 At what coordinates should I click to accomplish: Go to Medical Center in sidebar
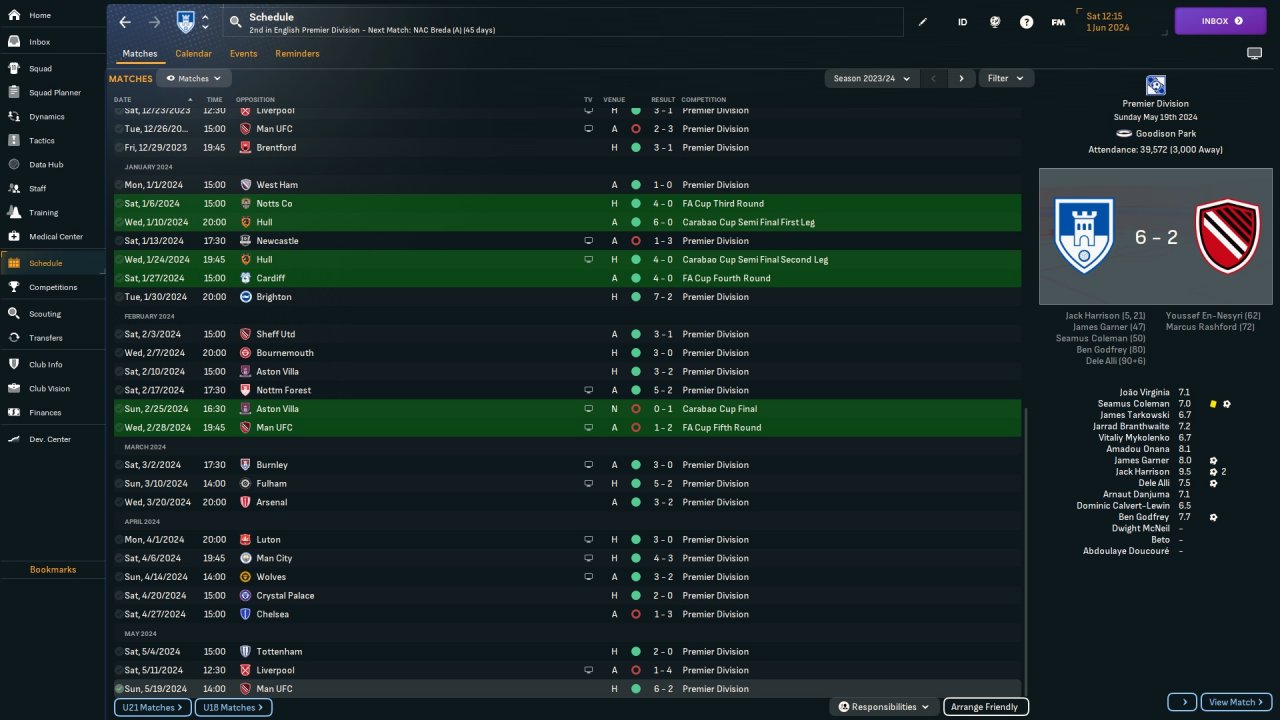tap(55, 237)
